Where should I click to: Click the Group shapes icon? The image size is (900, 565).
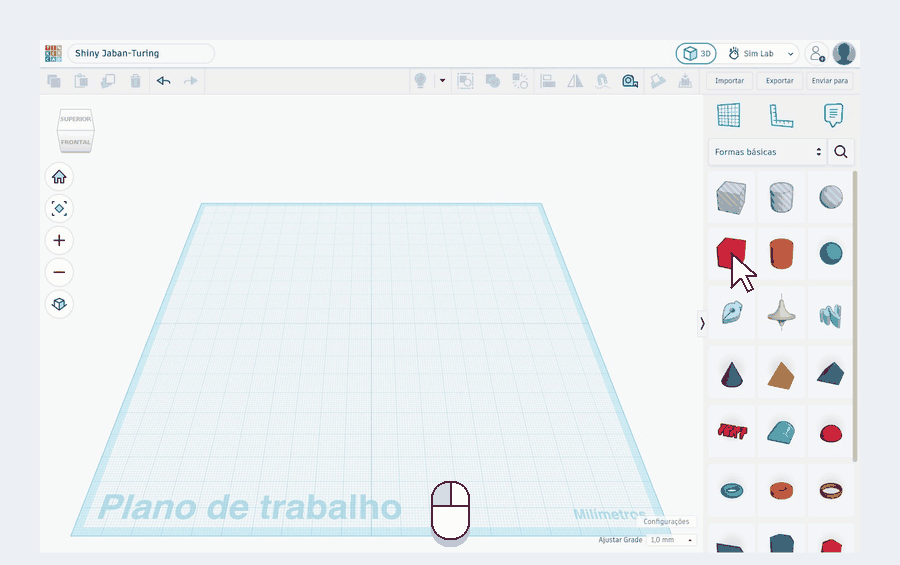[x=465, y=81]
